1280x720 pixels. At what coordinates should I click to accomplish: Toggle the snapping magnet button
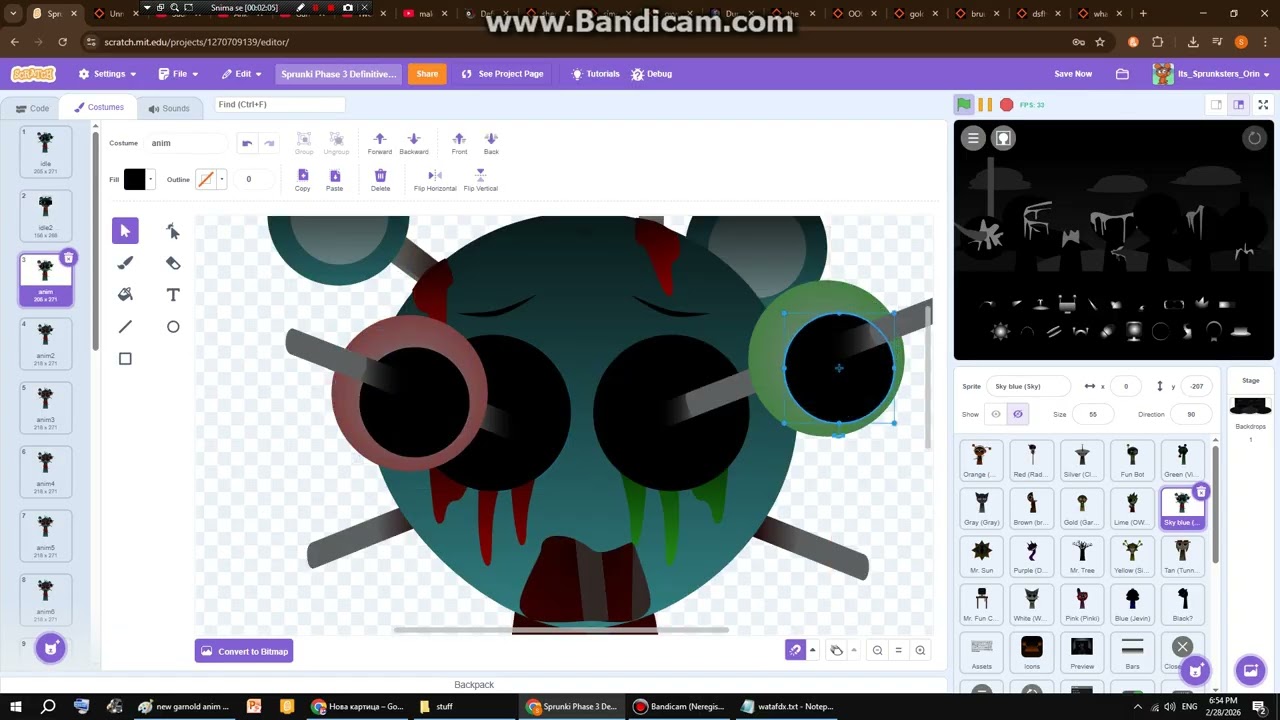point(795,651)
